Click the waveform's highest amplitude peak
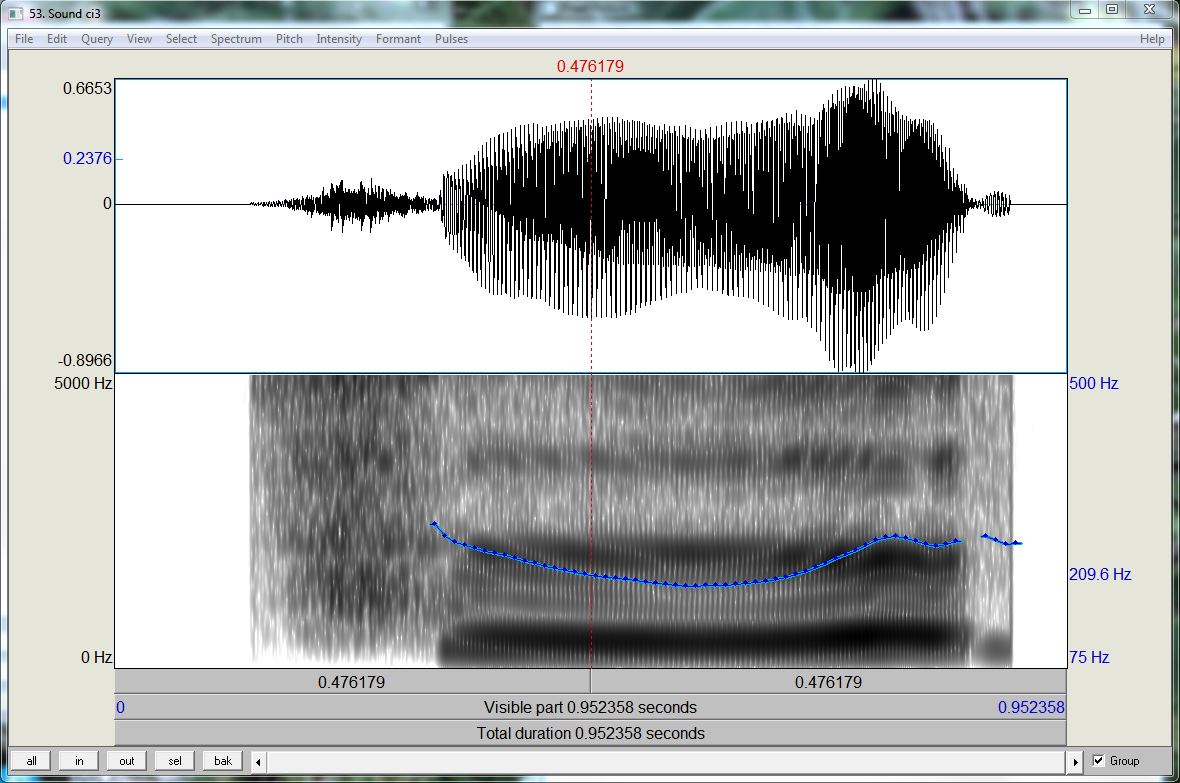The image size is (1180, 783). coord(873,81)
